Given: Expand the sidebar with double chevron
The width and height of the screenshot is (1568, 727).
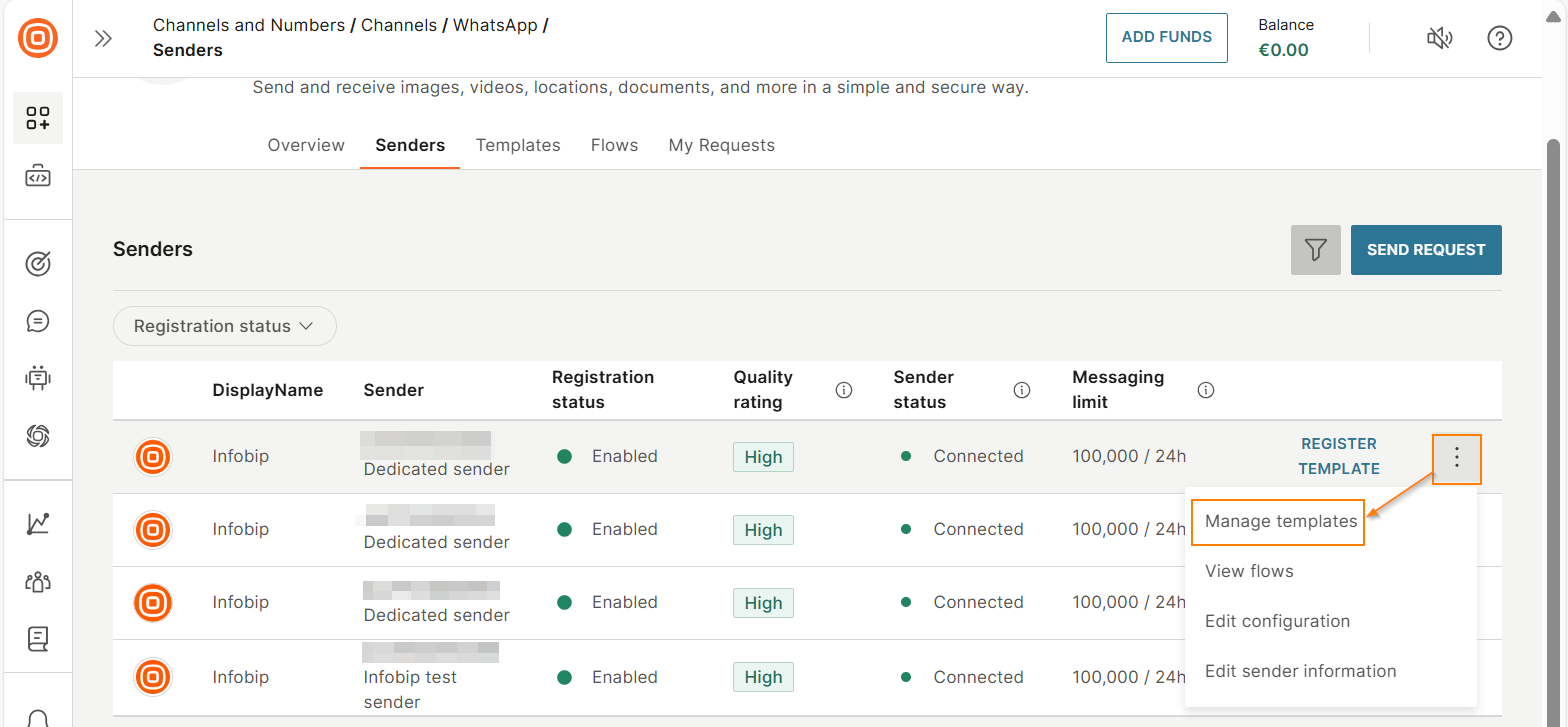Looking at the screenshot, I should [103, 39].
